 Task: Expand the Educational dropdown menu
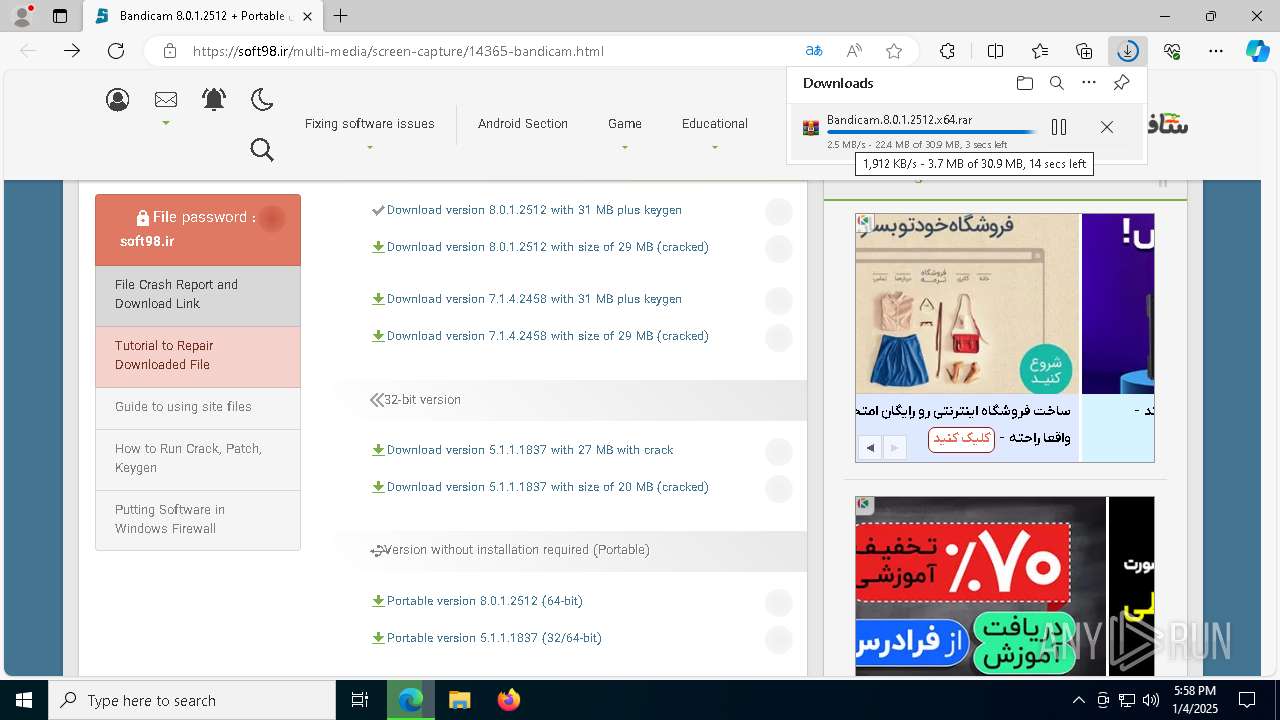click(715, 124)
